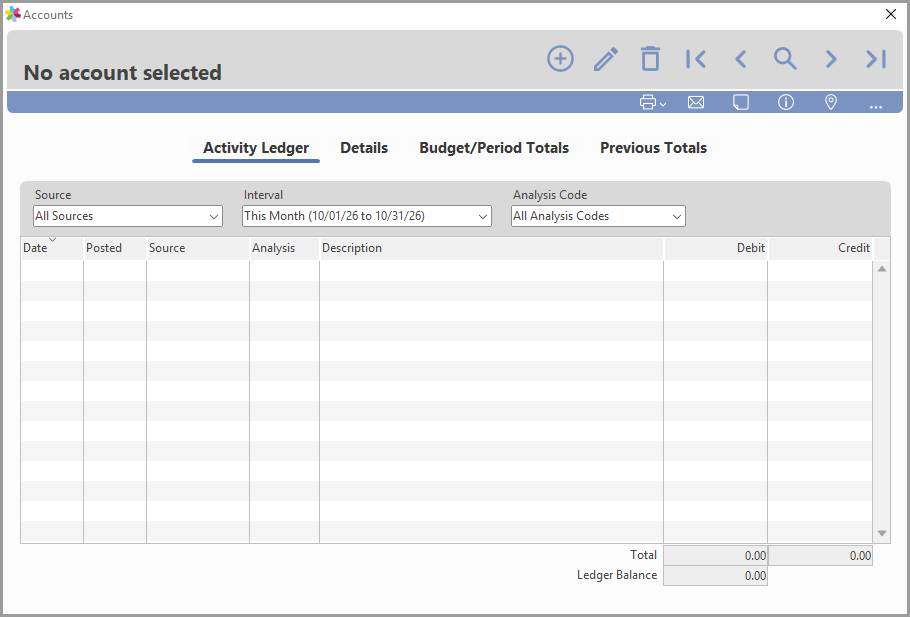Switch to the Activity Ledger tab
910x617 pixels.
pos(256,148)
